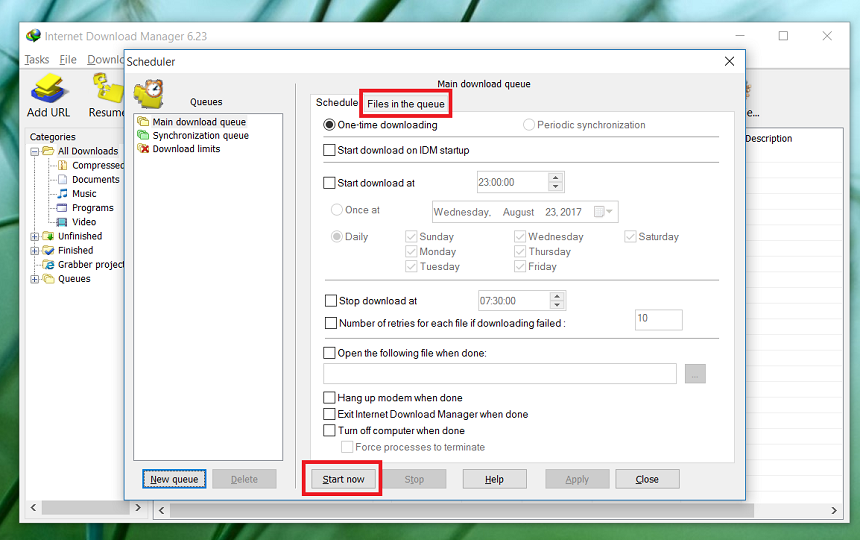Check the Stop download at box
Image resolution: width=860 pixels, height=540 pixels.
click(331, 300)
